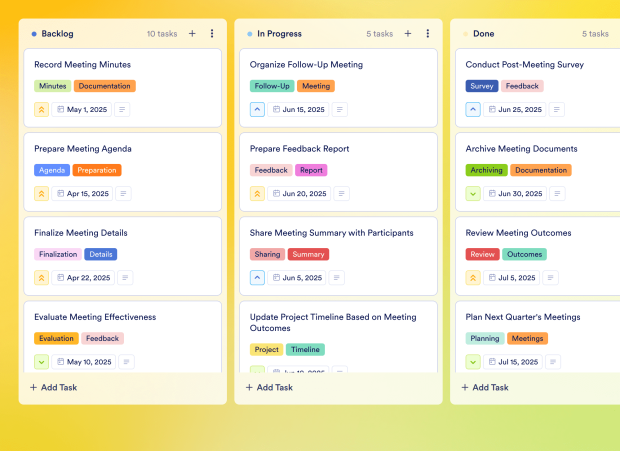
Task: Click Add Task in In Progress column
Action: point(270,387)
